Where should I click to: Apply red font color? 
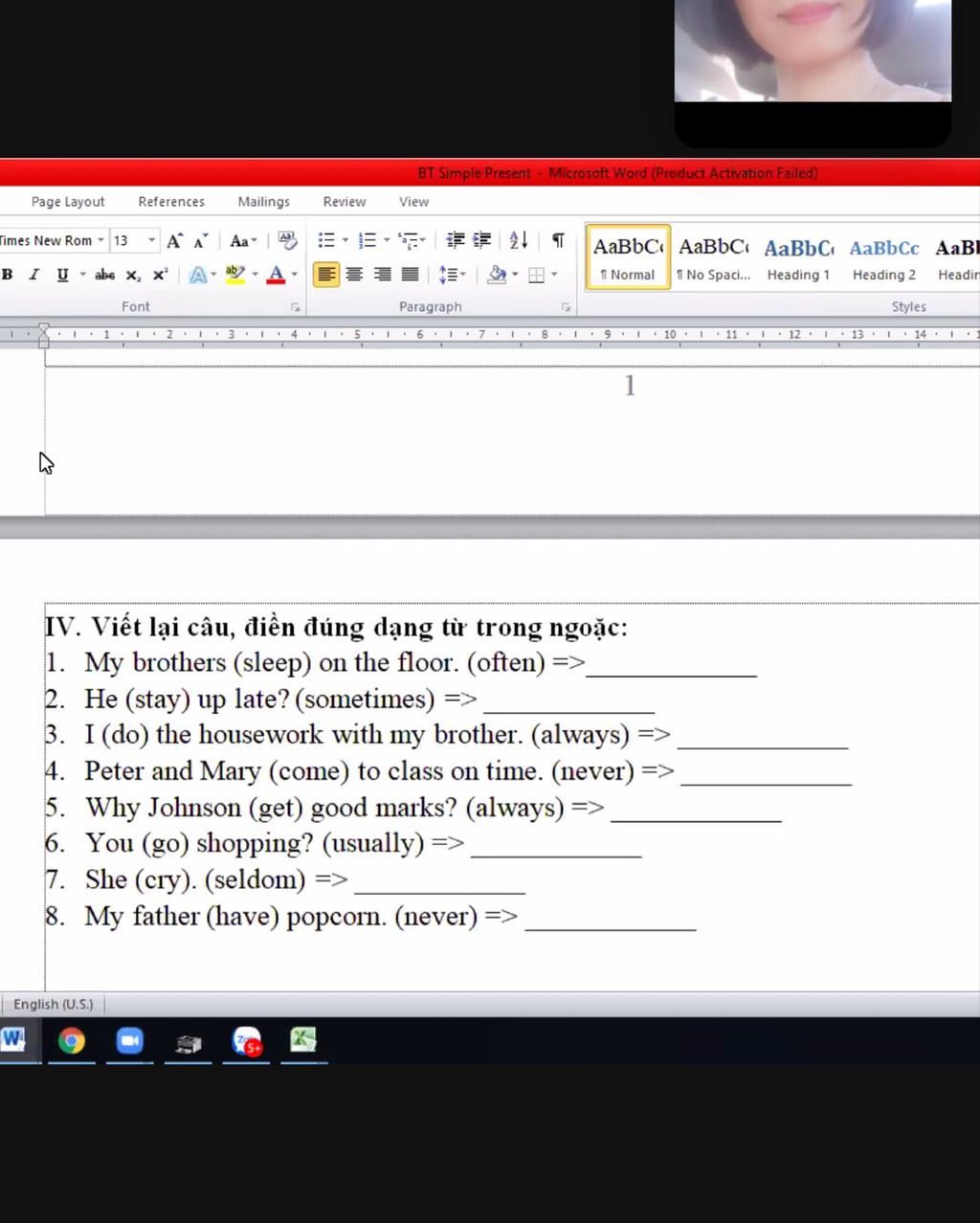pos(276,275)
